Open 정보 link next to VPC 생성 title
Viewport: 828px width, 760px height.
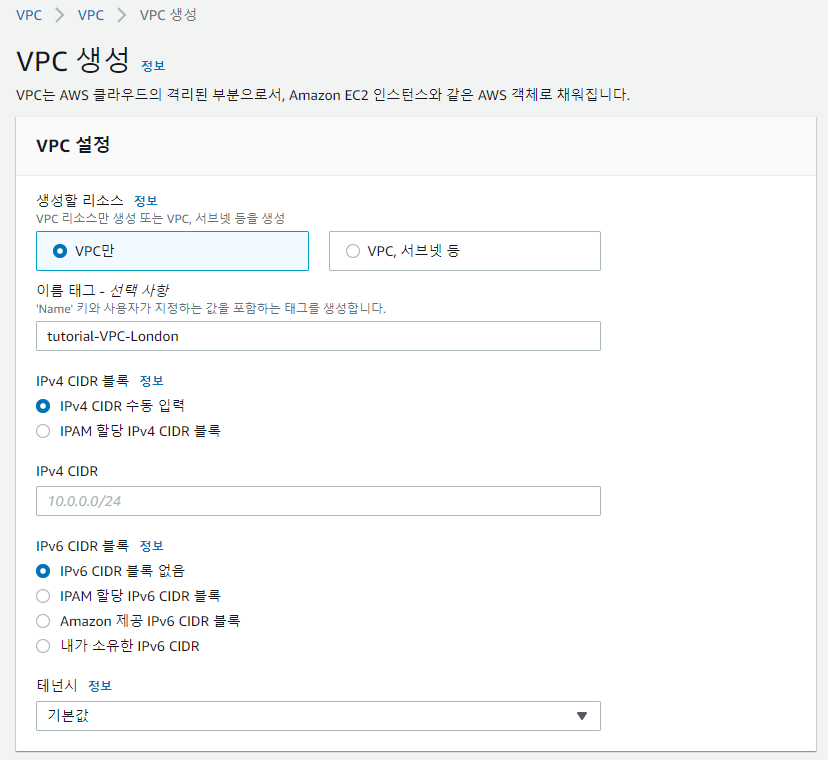tap(153, 66)
